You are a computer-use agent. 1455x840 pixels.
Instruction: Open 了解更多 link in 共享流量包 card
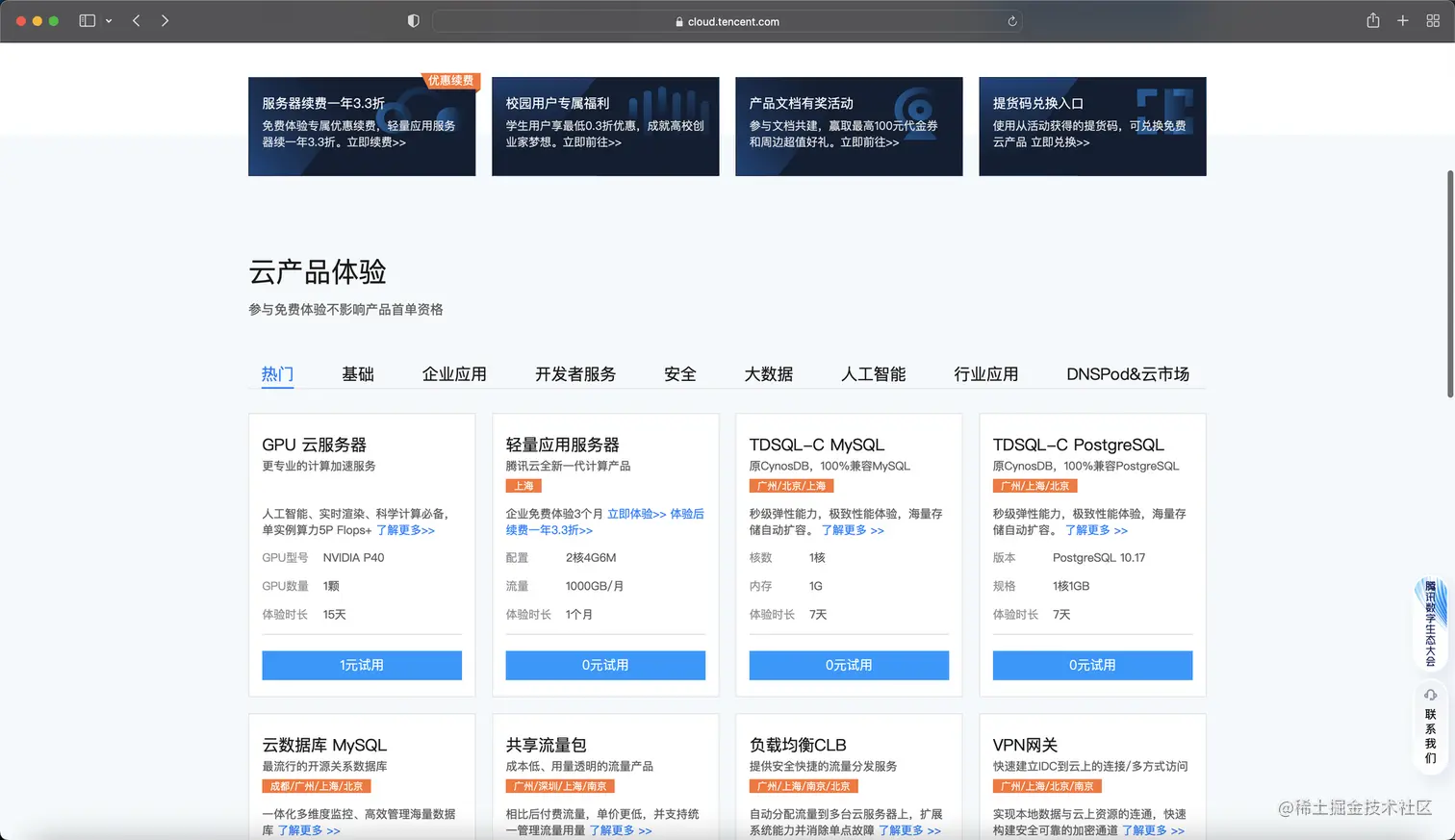621,830
